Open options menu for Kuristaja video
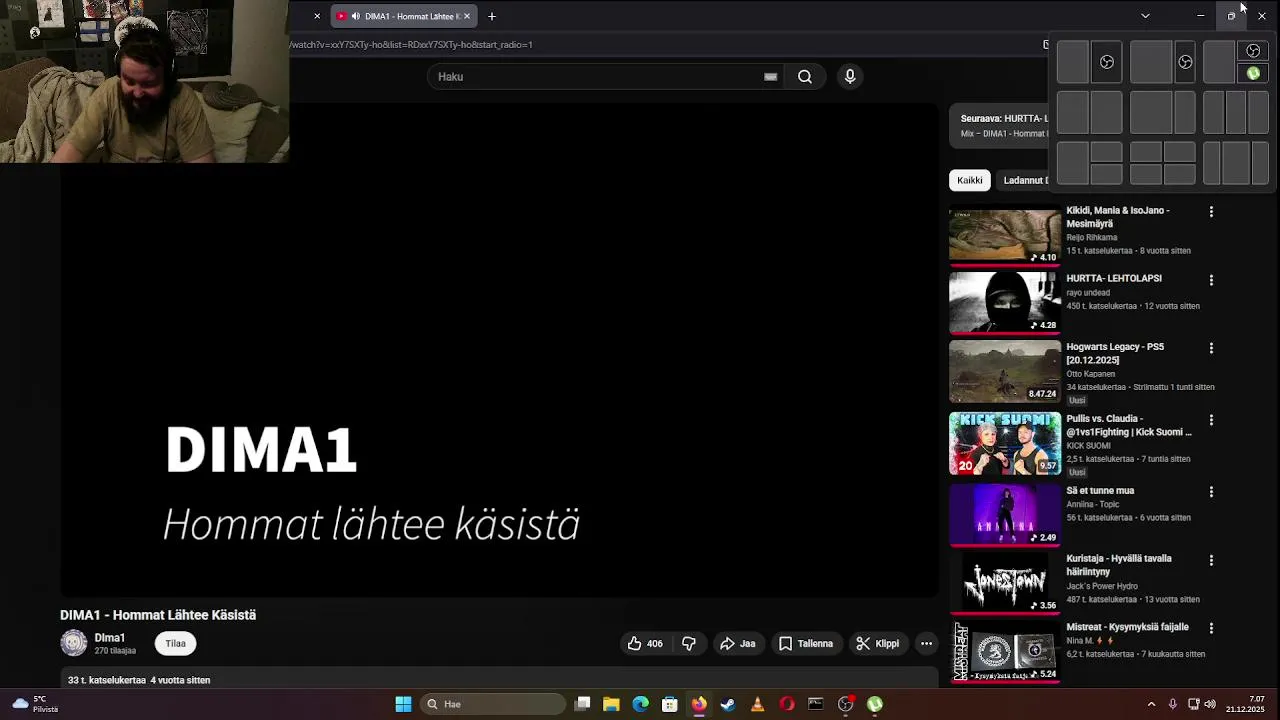Image resolution: width=1280 pixels, height=720 pixels. click(1211, 560)
